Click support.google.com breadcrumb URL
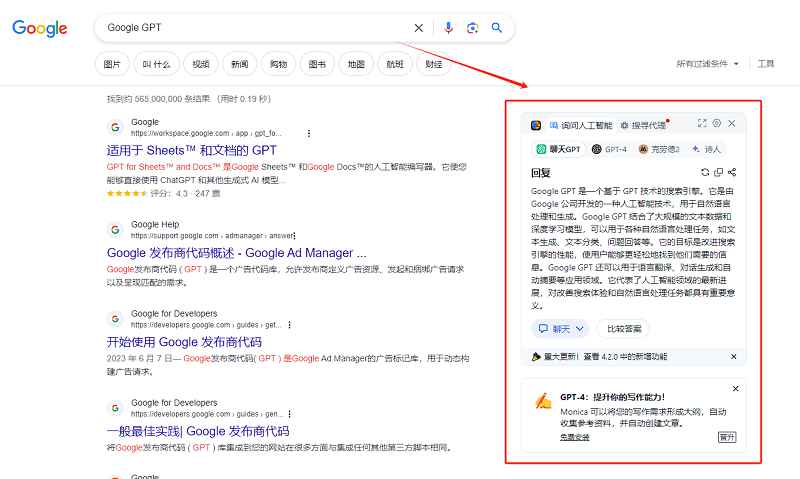 [212, 236]
